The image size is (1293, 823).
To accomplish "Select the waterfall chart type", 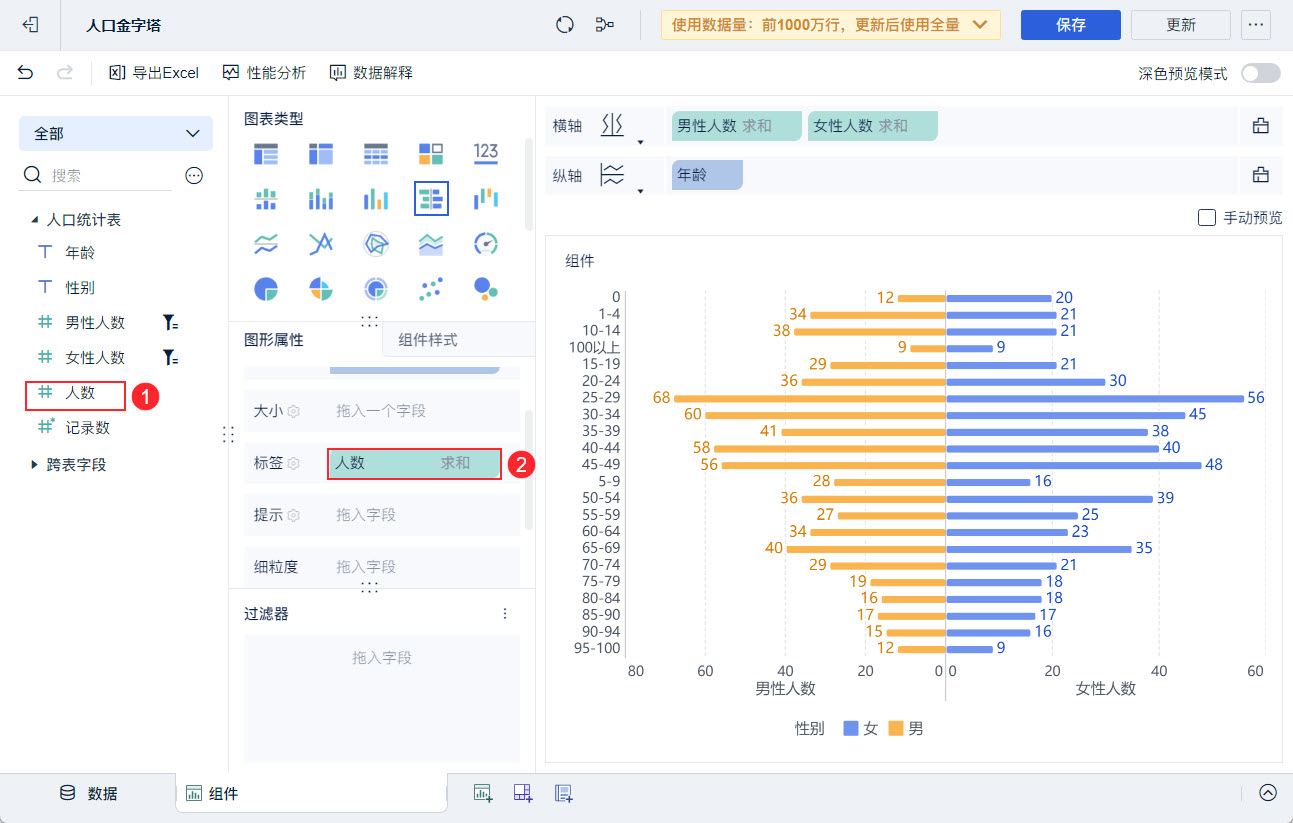I will (486, 198).
